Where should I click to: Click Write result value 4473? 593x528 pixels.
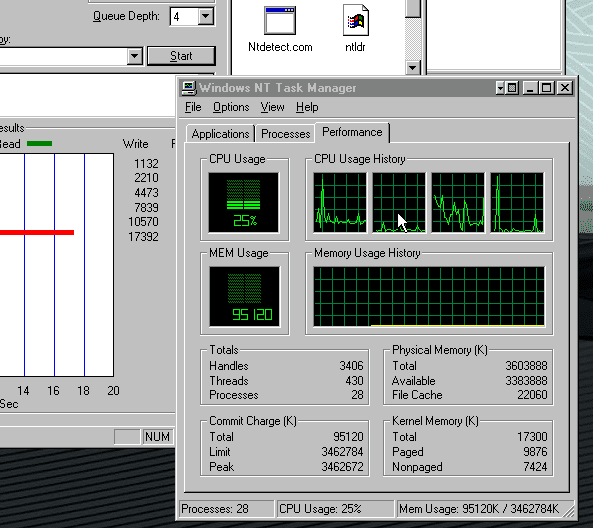pos(146,193)
